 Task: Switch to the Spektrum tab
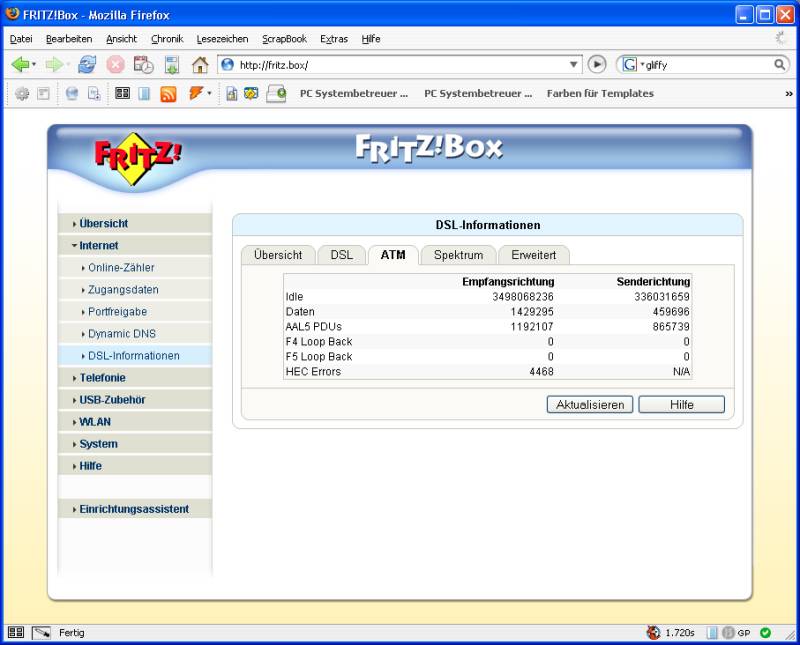click(459, 255)
